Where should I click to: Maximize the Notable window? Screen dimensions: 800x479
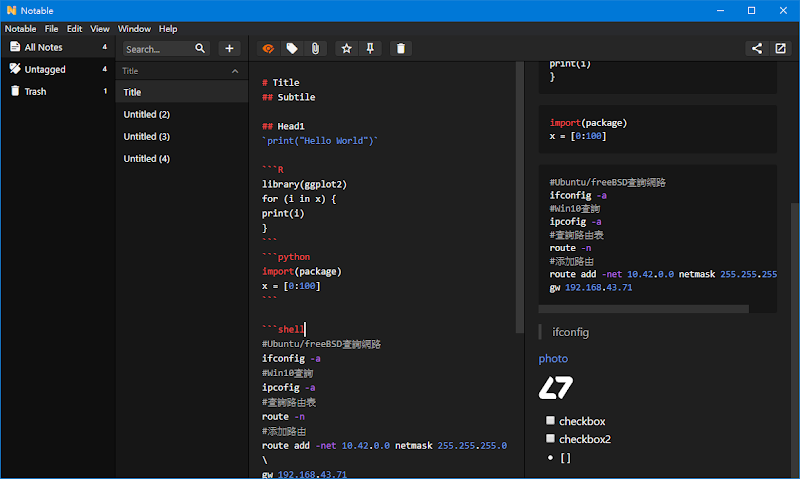tap(752, 11)
